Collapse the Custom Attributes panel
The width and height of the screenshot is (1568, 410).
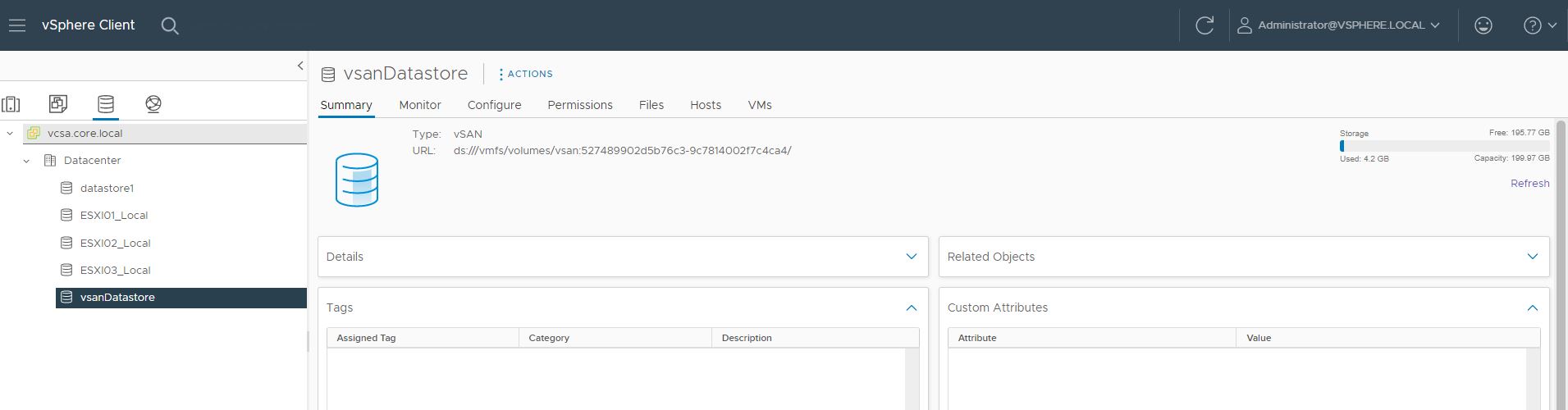[x=1532, y=307]
